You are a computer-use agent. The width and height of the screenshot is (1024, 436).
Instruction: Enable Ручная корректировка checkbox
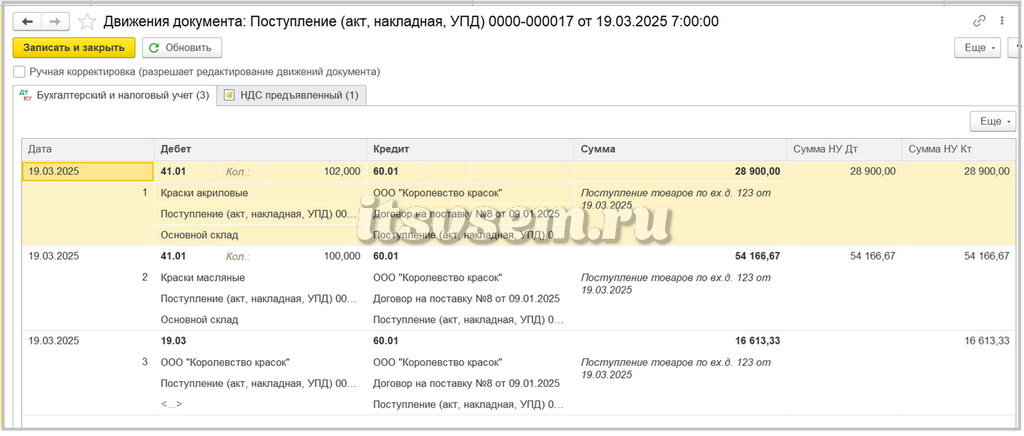20,72
